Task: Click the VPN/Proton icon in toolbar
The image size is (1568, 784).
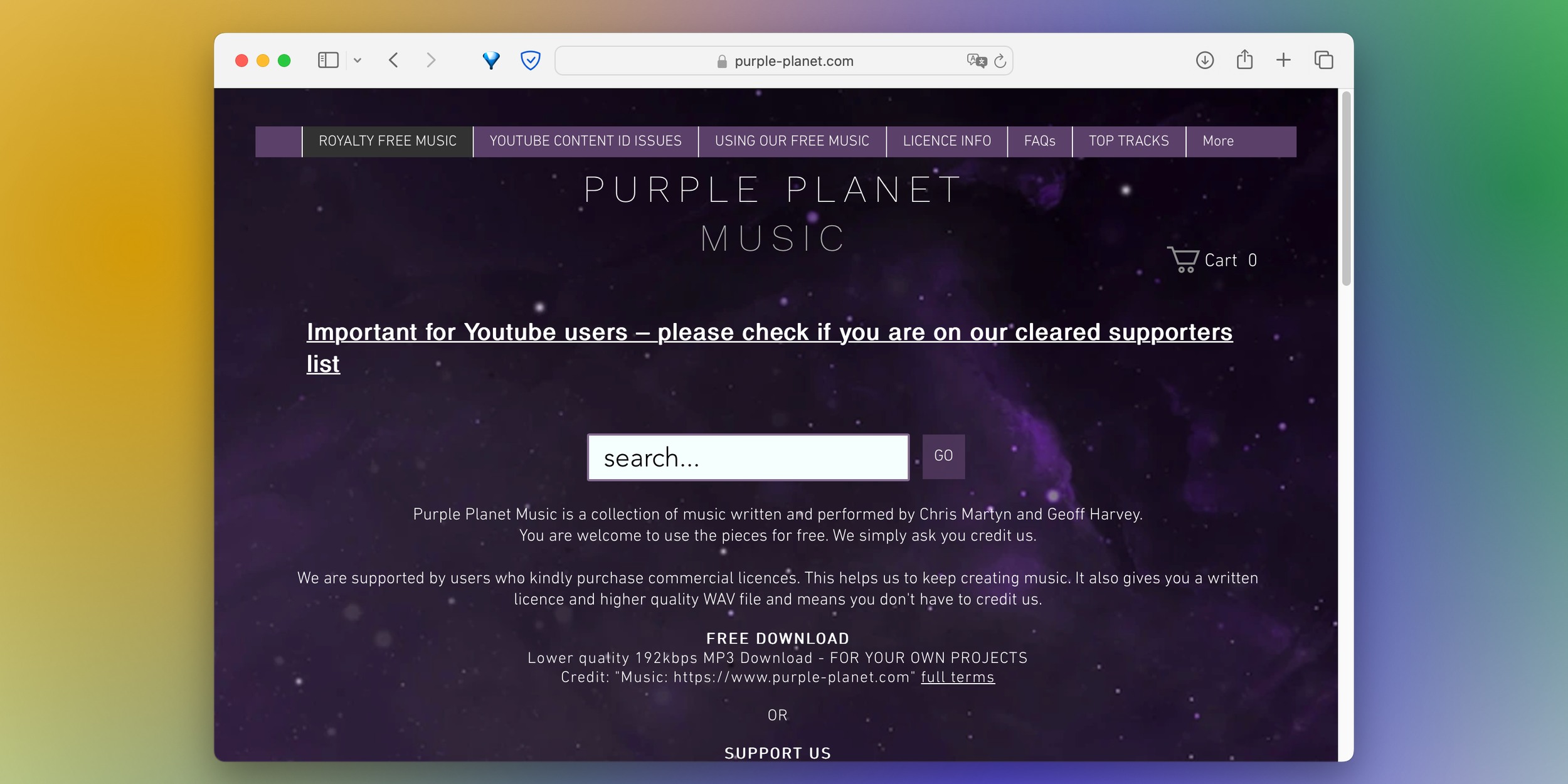Action: tap(491, 60)
